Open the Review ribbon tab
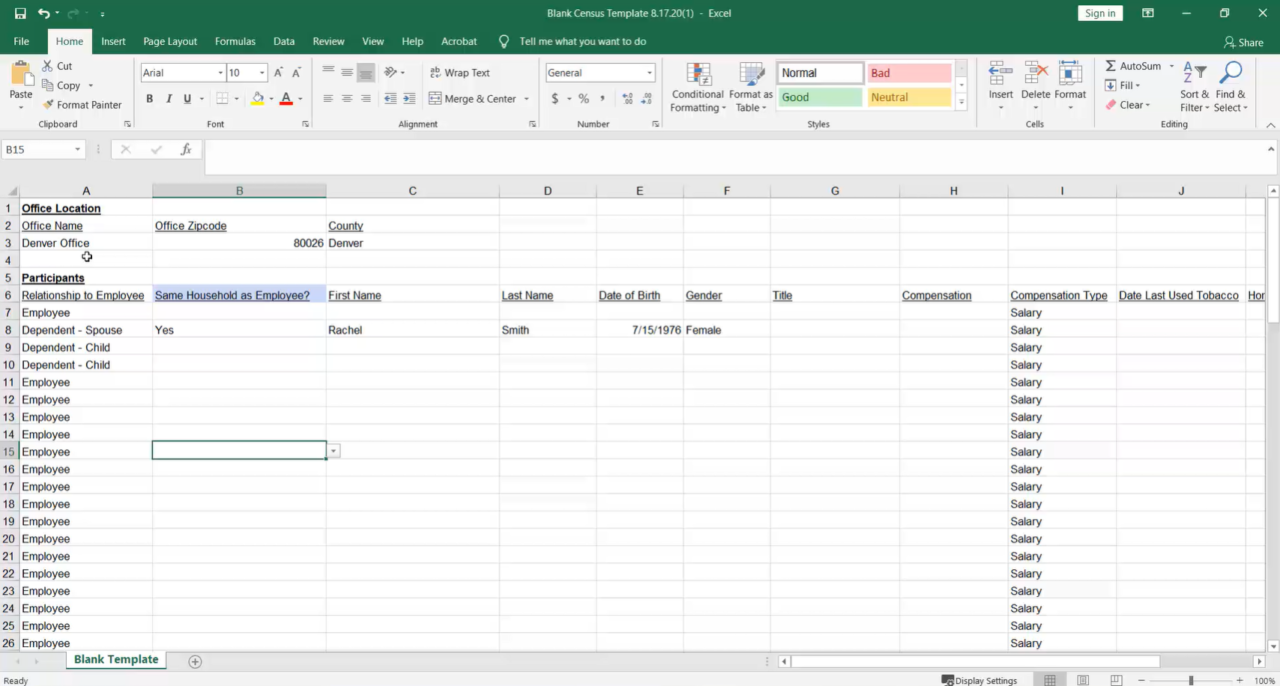 [x=328, y=41]
